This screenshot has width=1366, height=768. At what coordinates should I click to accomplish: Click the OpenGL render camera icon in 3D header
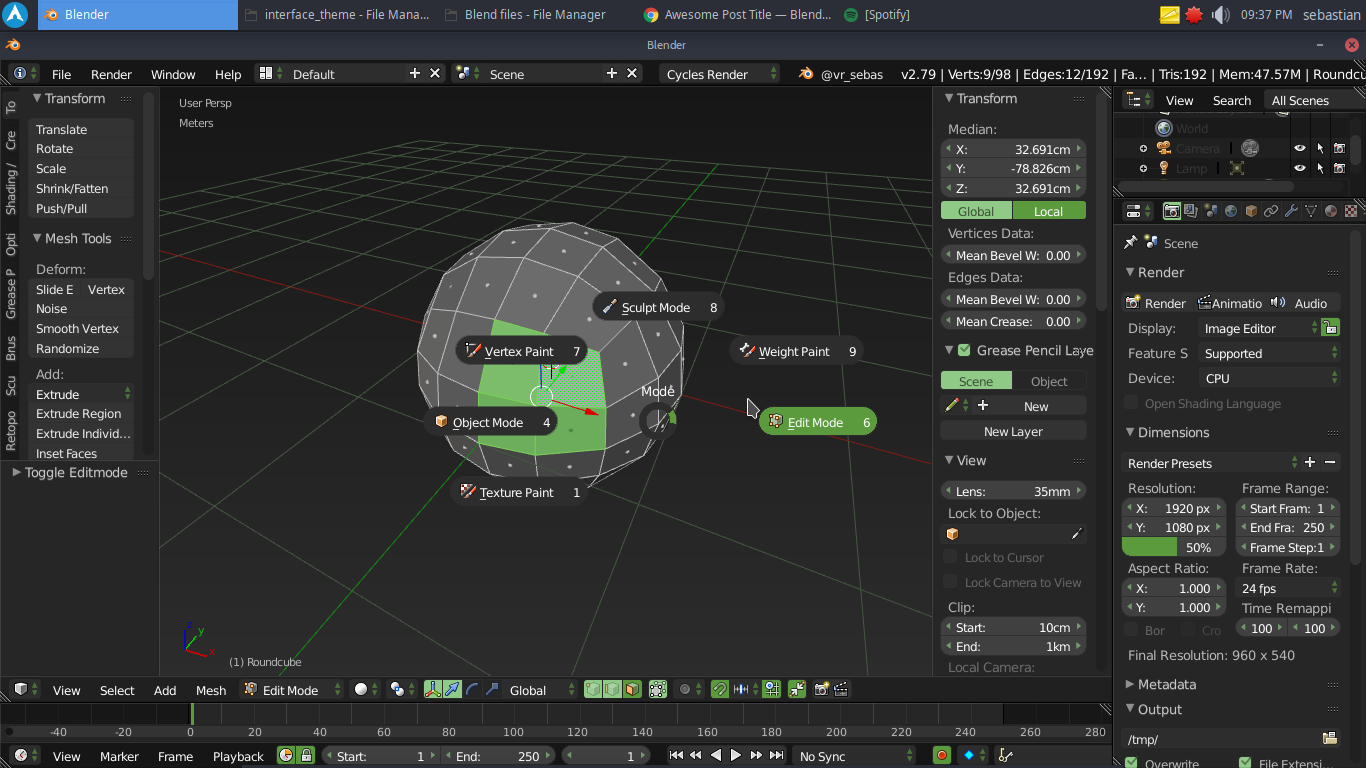pos(821,689)
